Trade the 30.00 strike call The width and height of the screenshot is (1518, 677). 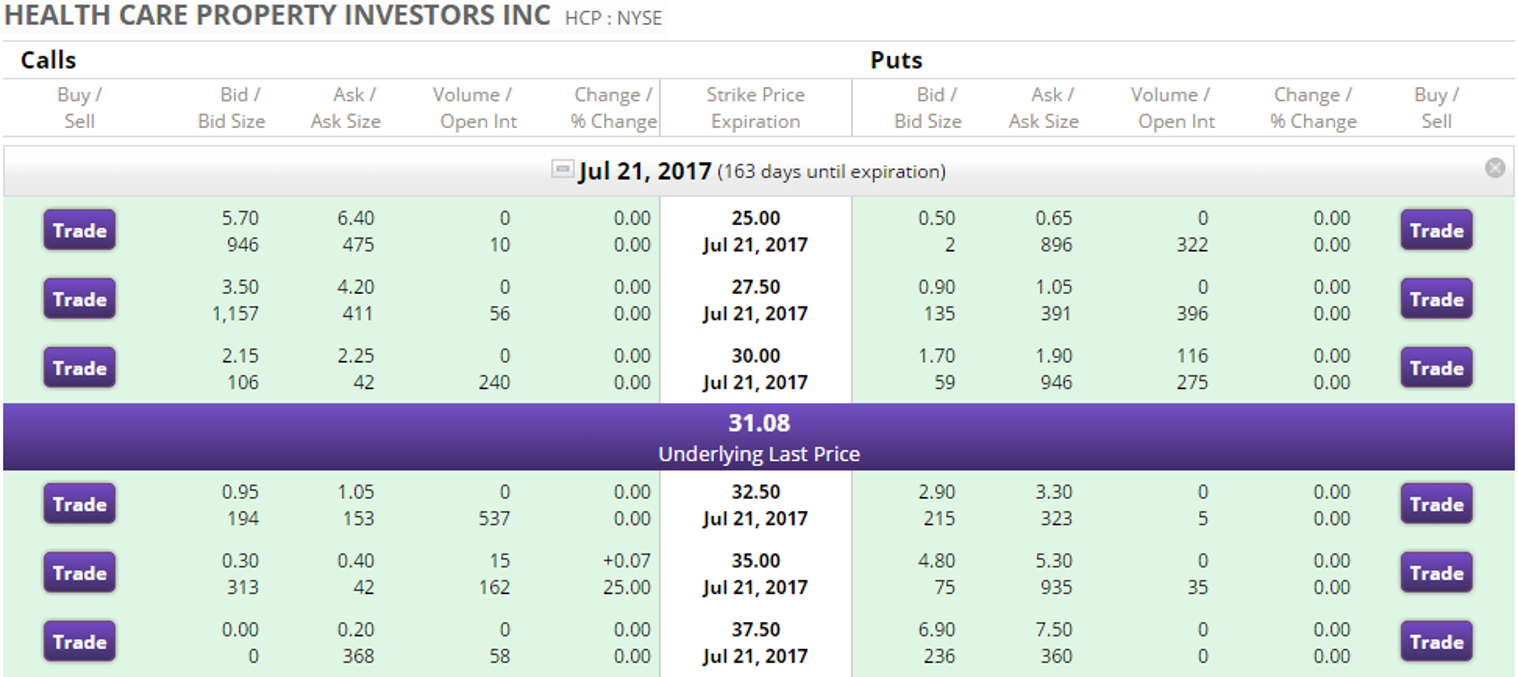(x=80, y=368)
